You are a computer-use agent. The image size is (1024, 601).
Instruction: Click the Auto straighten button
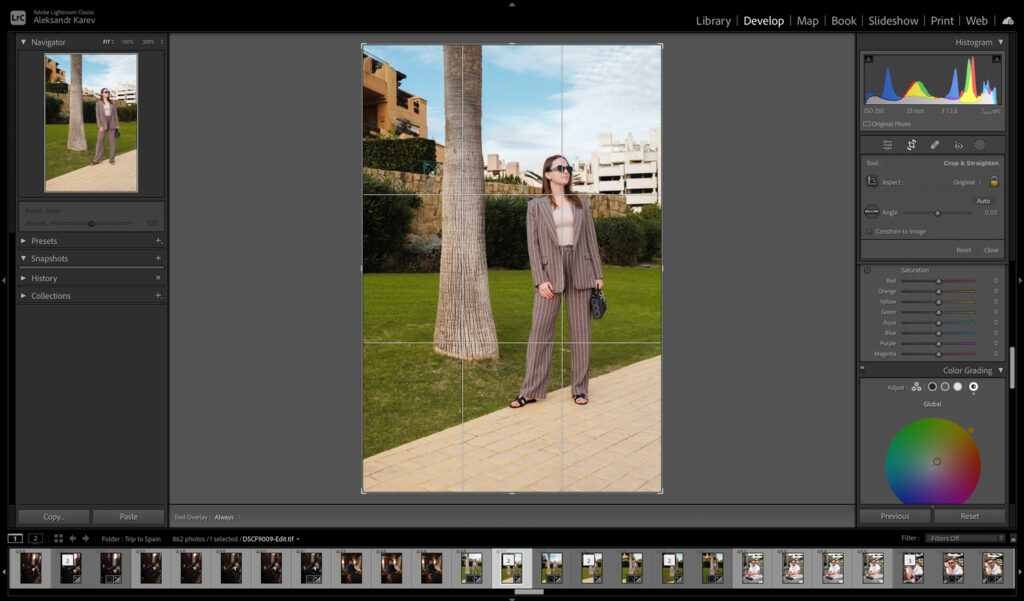(984, 200)
